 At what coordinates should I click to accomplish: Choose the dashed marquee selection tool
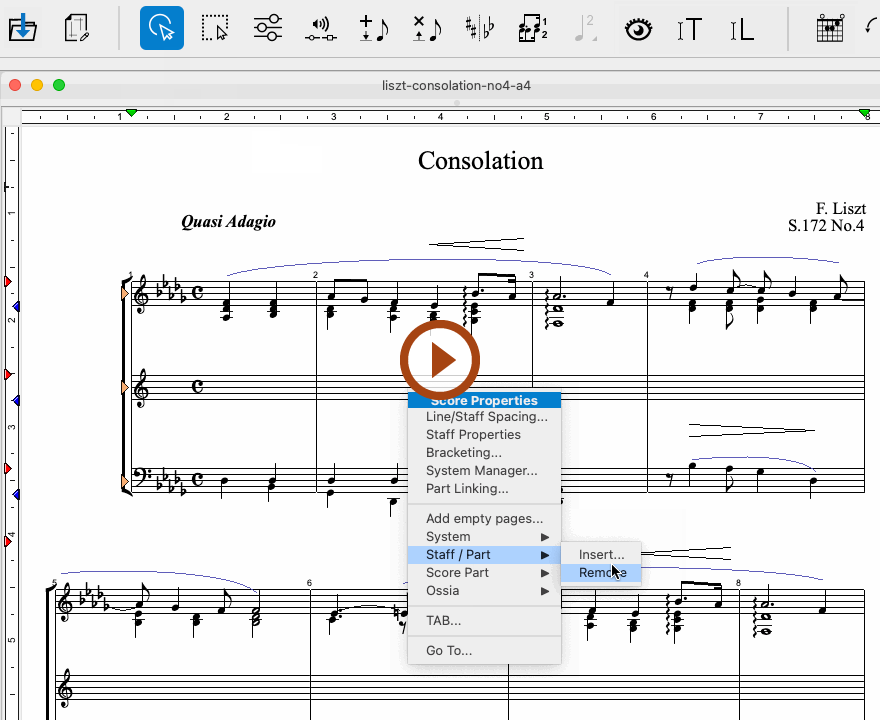[x=214, y=28]
